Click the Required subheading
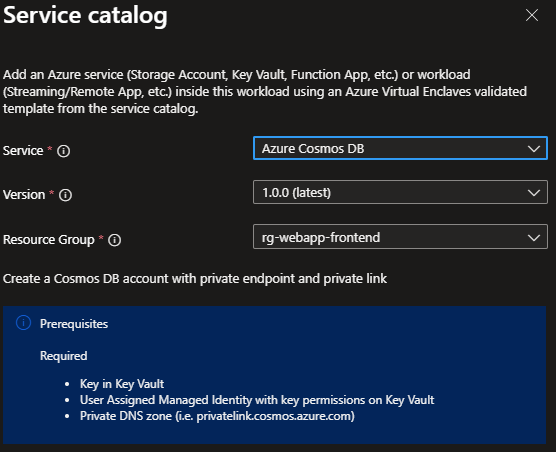Viewport: 556px width, 452px height. (x=63, y=356)
